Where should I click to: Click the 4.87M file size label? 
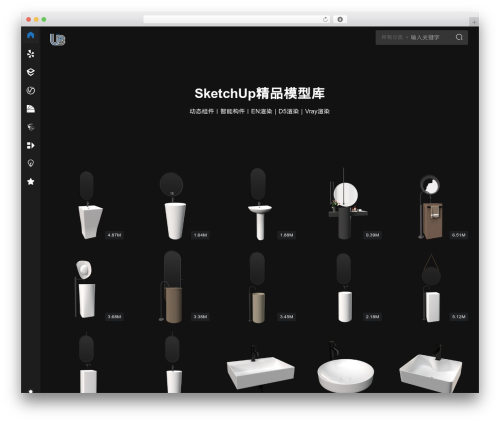pos(114,235)
